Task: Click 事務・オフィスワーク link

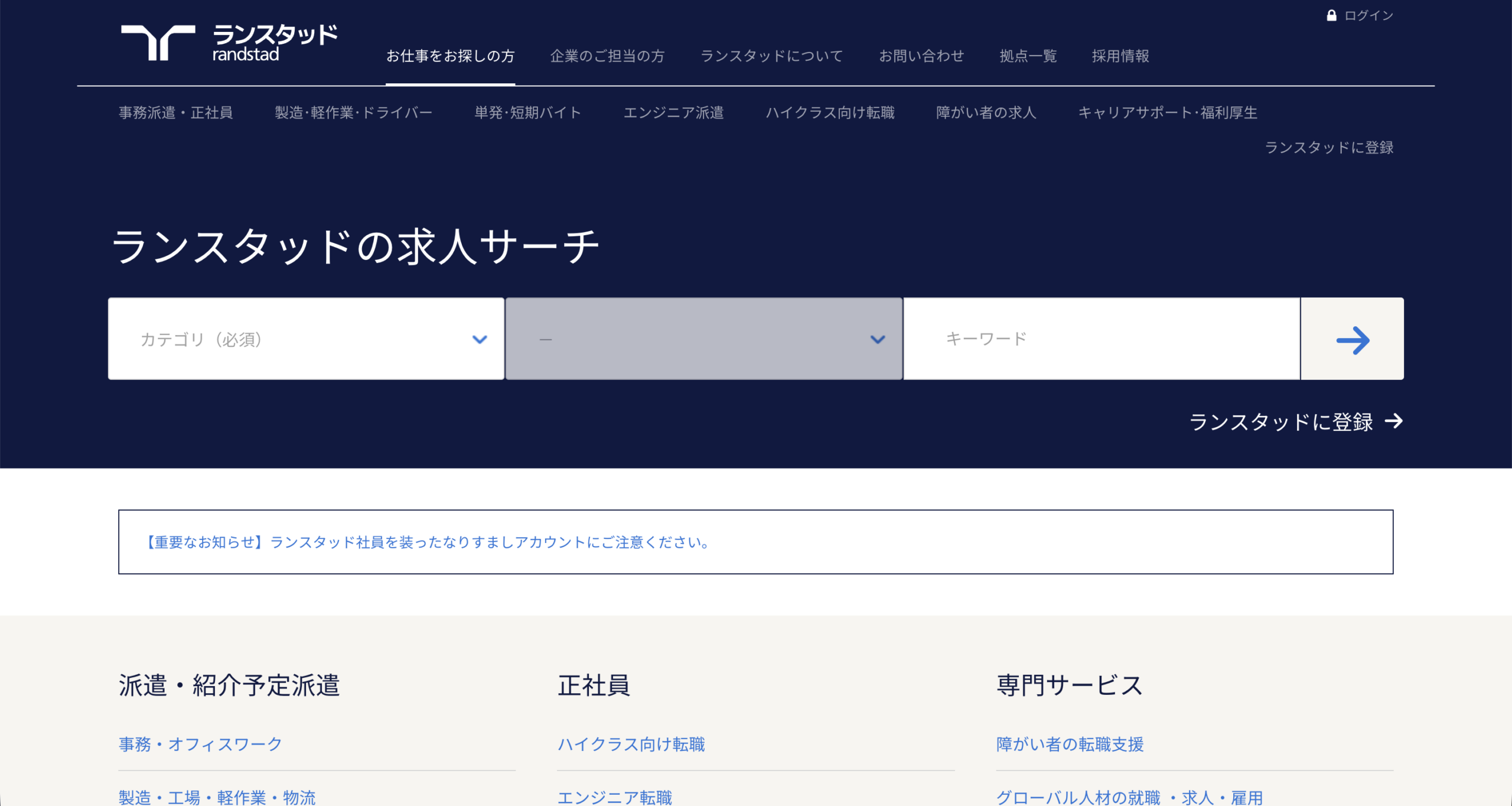Action: [x=200, y=744]
